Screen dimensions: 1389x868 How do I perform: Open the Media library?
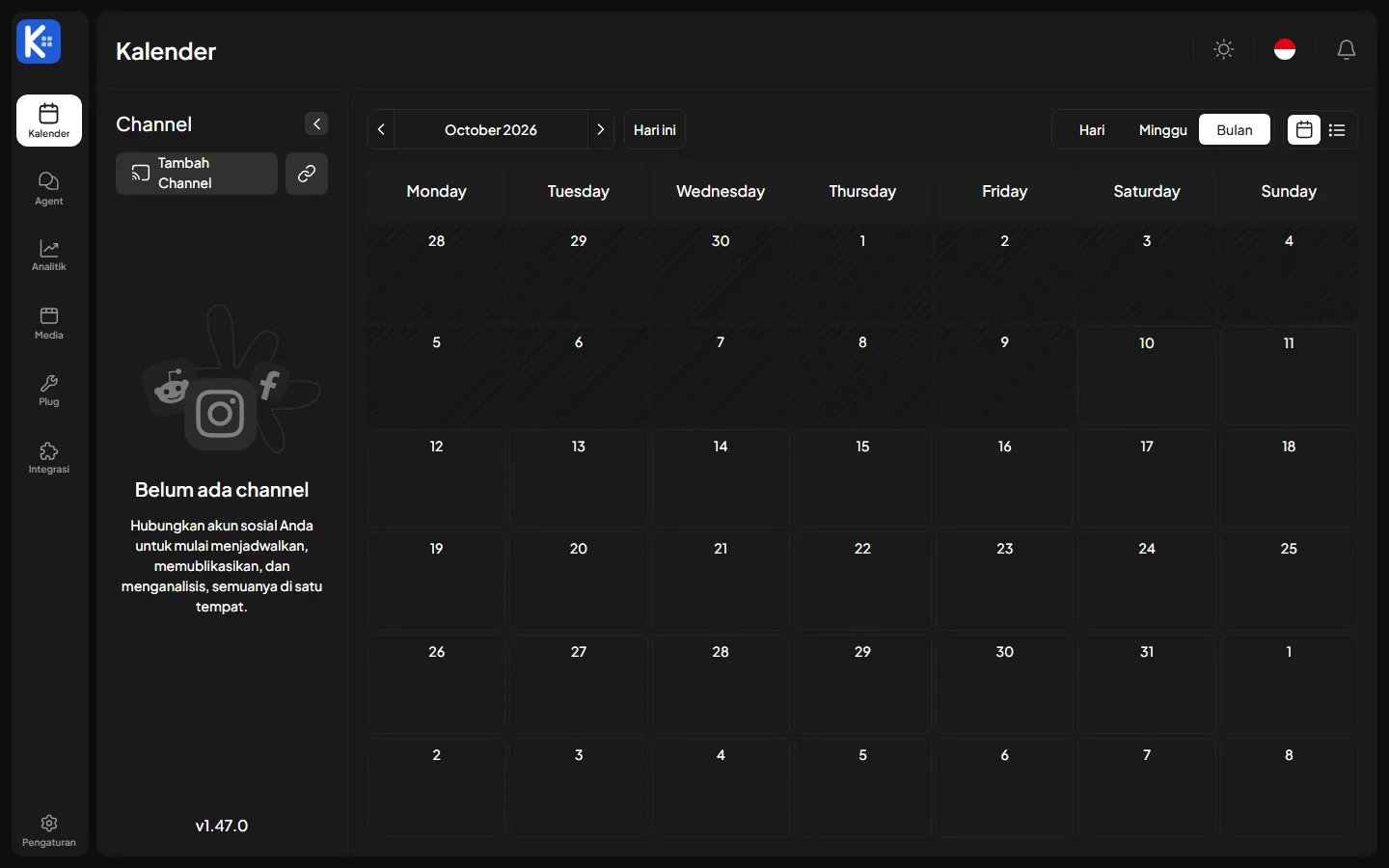coord(49,323)
